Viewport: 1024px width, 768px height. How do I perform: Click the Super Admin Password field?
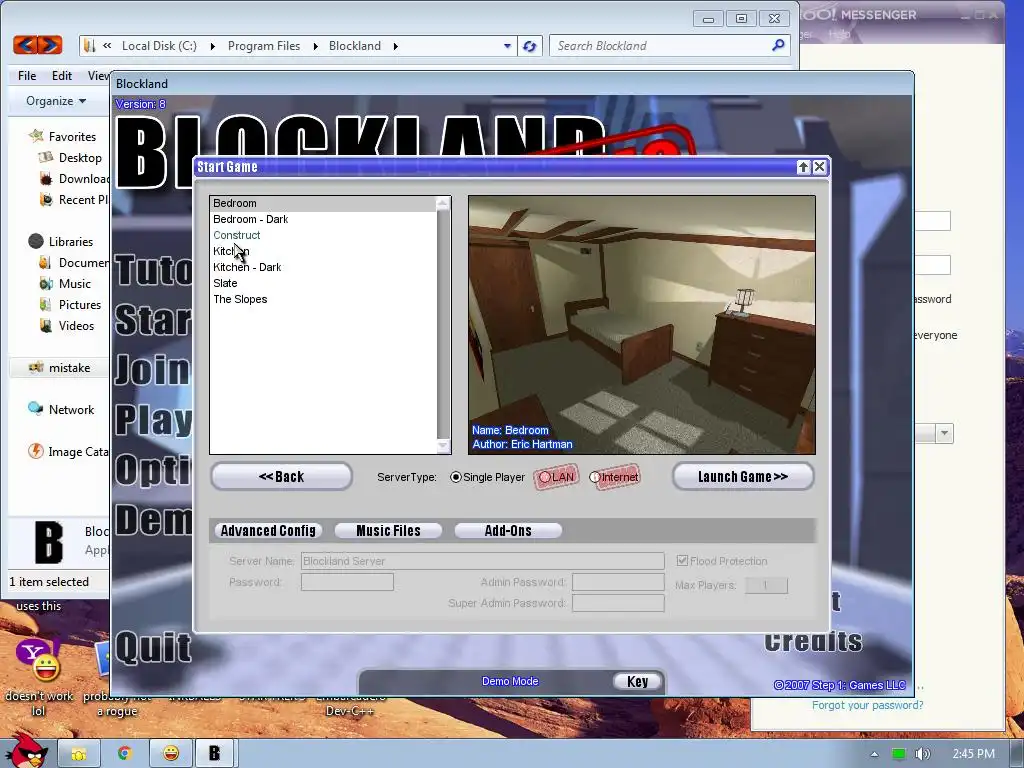[618, 603]
